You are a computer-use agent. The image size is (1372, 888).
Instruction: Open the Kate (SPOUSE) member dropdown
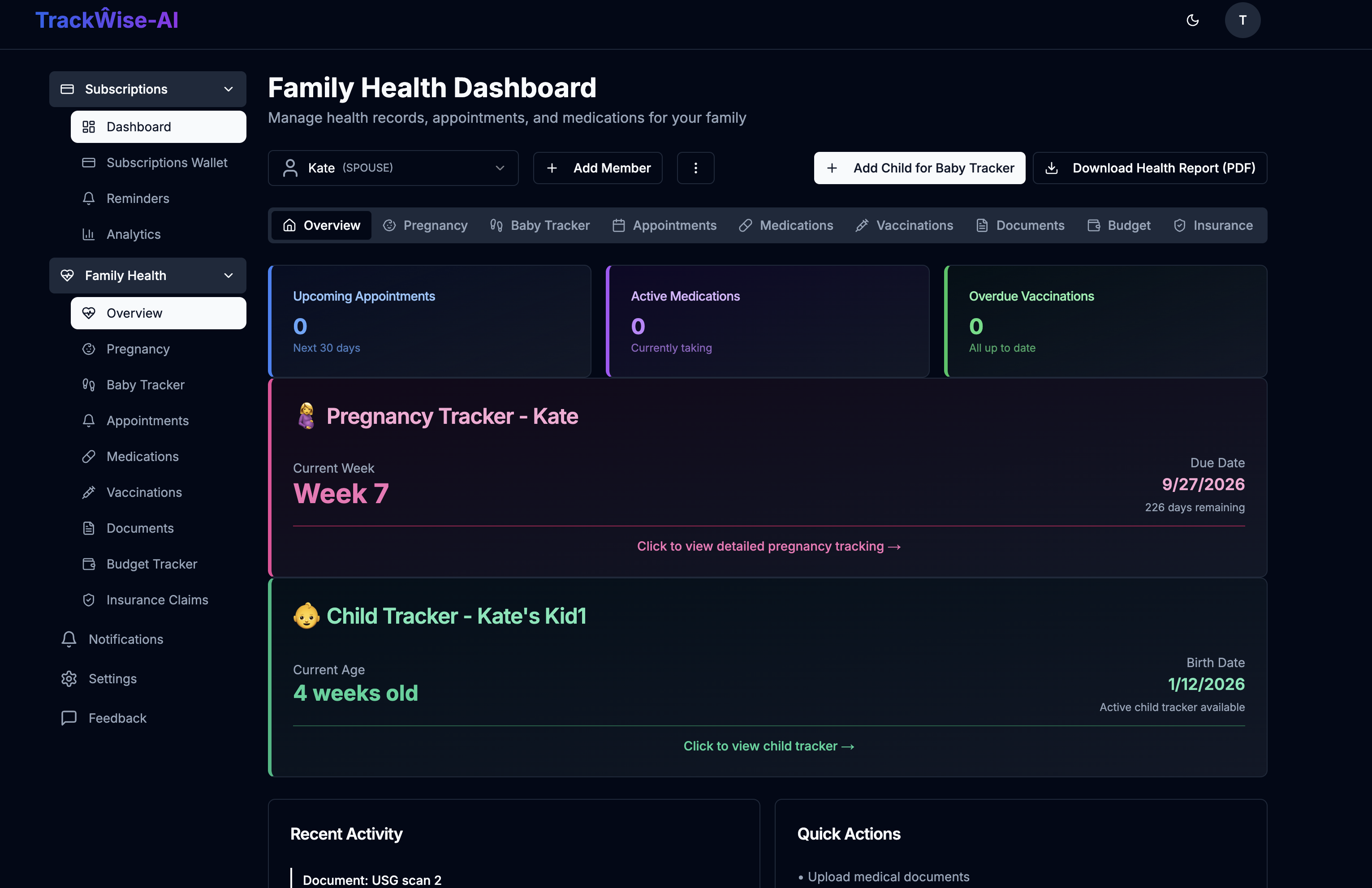[393, 168]
